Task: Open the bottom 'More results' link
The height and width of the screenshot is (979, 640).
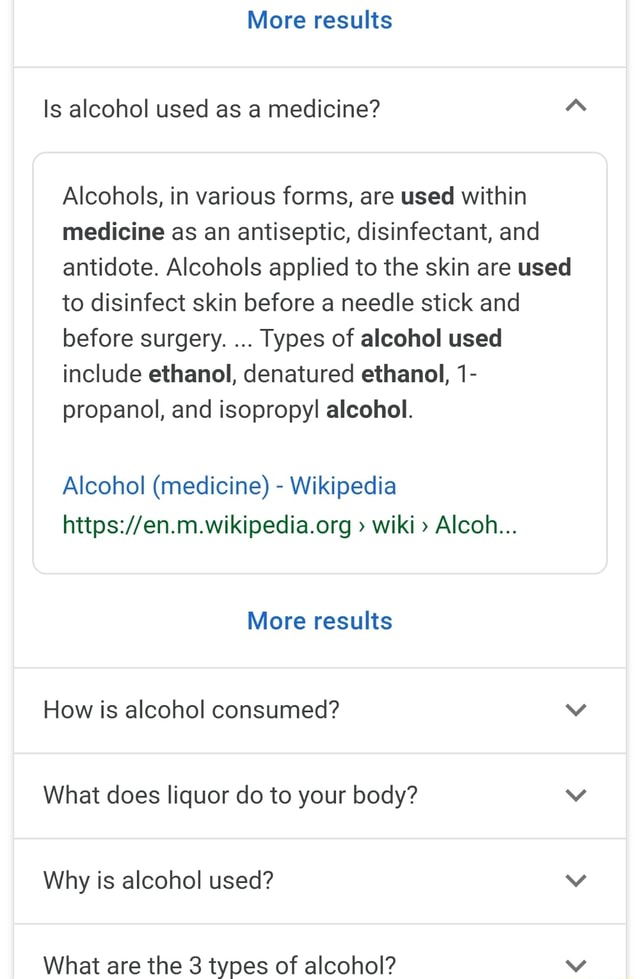Action: 319,620
